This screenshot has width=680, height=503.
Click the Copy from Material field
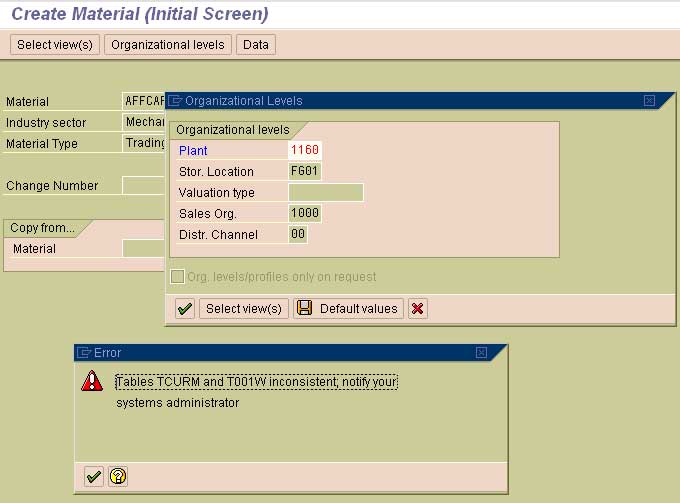click(x=144, y=248)
